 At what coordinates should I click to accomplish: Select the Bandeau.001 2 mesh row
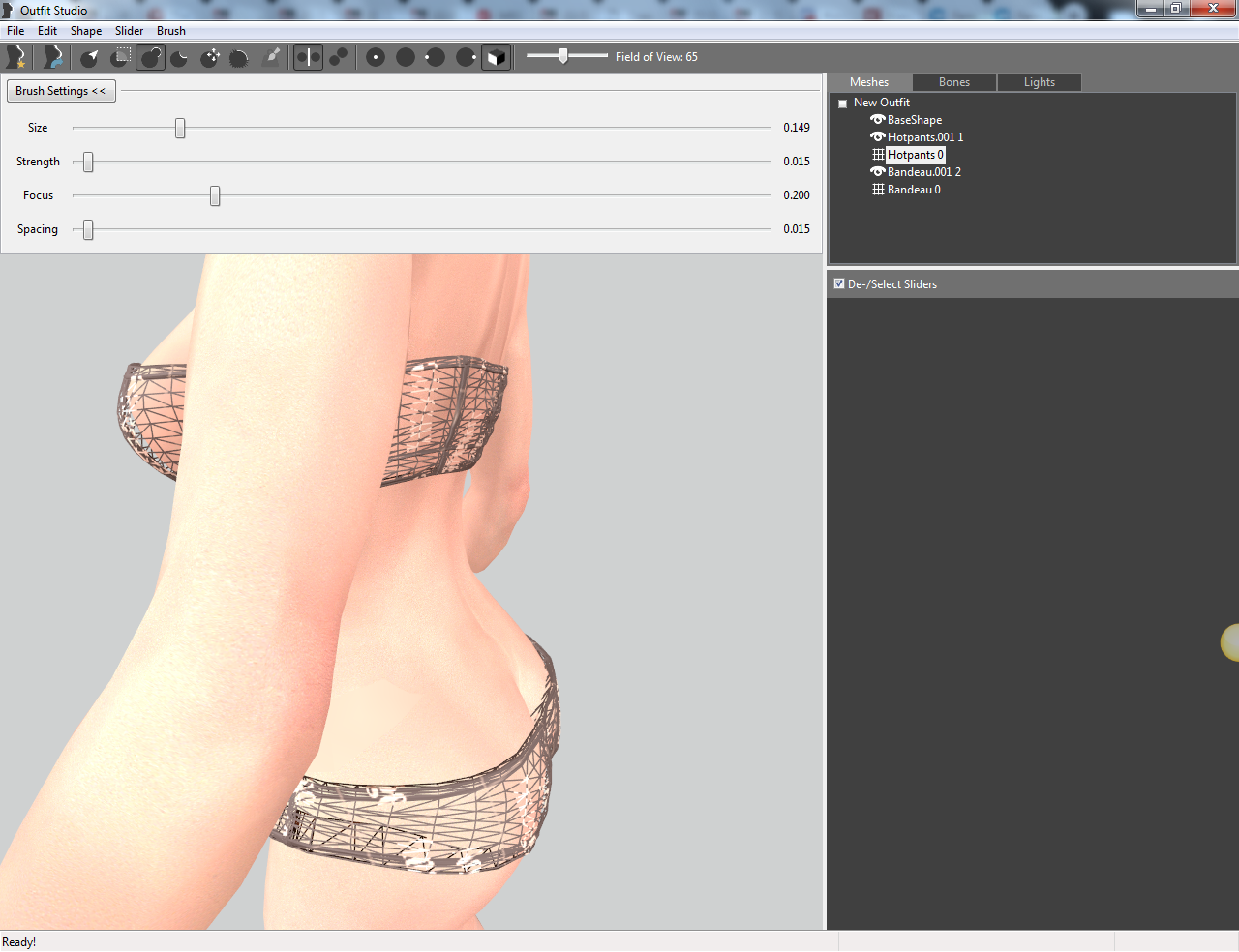pyautogui.click(x=924, y=172)
